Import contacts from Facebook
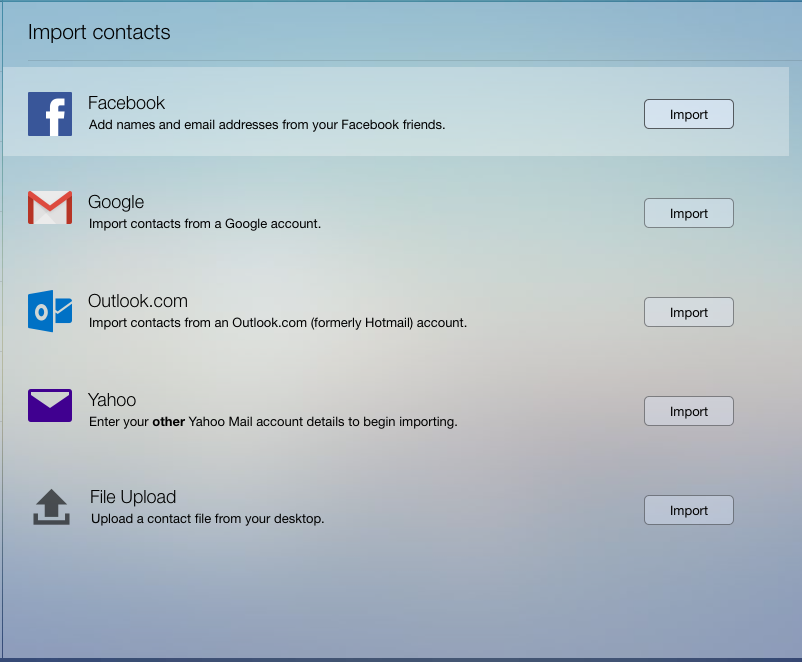Image resolution: width=802 pixels, height=662 pixels. click(x=688, y=114)
